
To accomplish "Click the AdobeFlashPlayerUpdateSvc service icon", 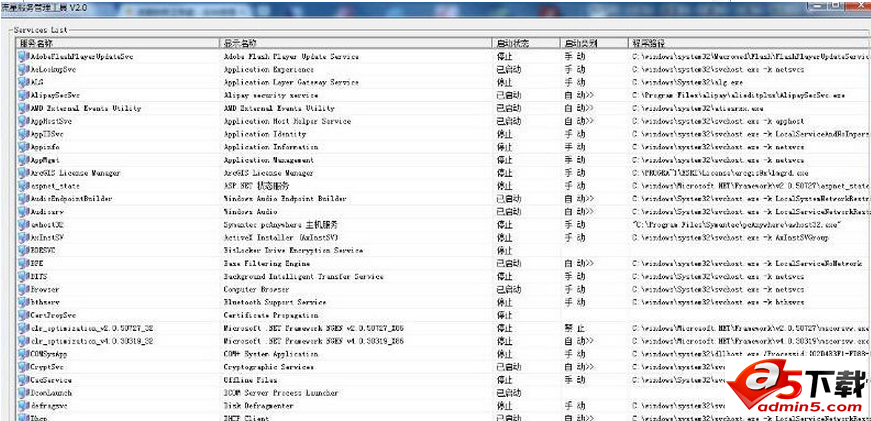I will tap(23, 56).
